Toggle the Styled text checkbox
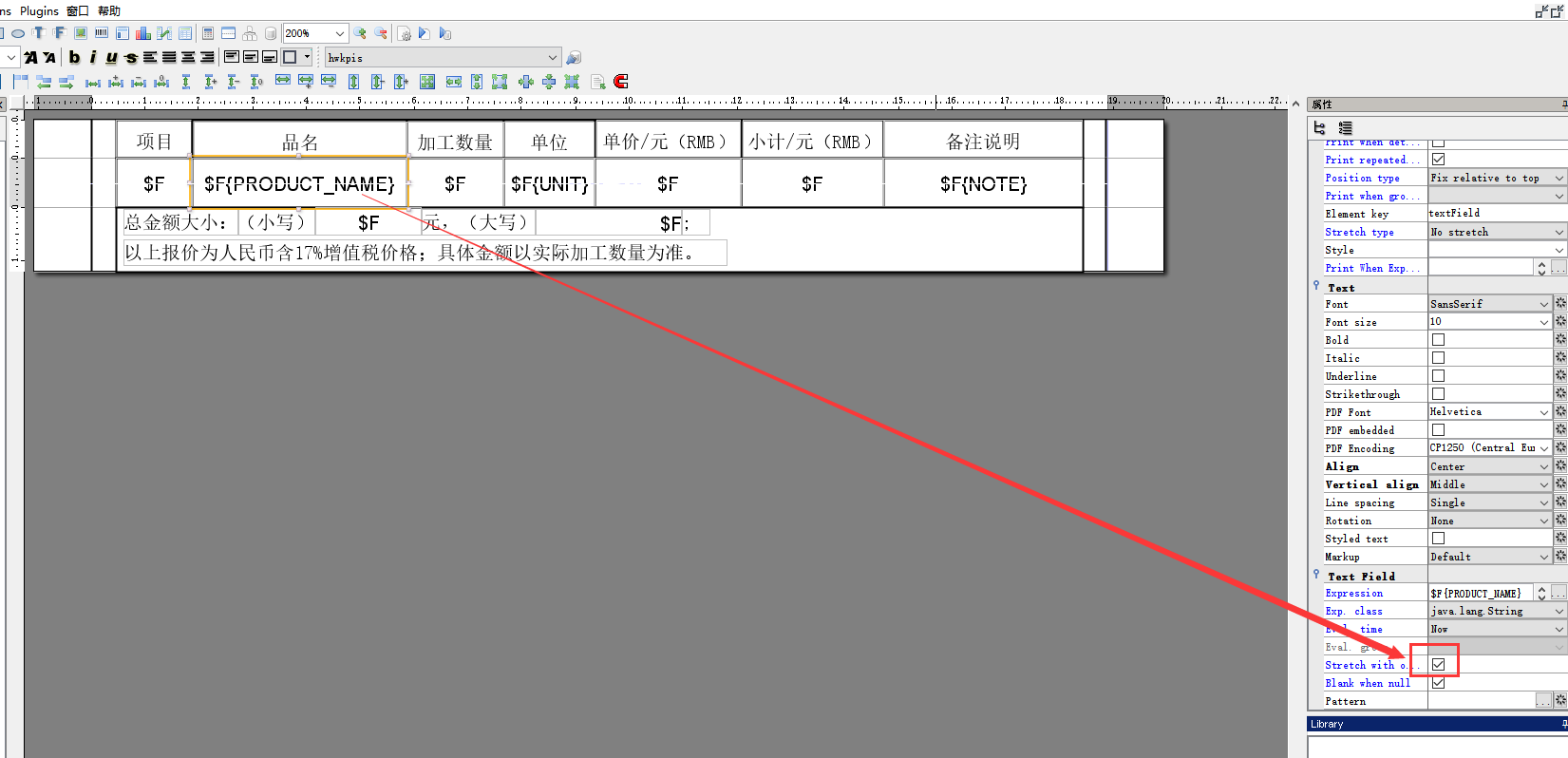Image resolution: width=1568 pixels, height=758 pixels. (1438, 538)
